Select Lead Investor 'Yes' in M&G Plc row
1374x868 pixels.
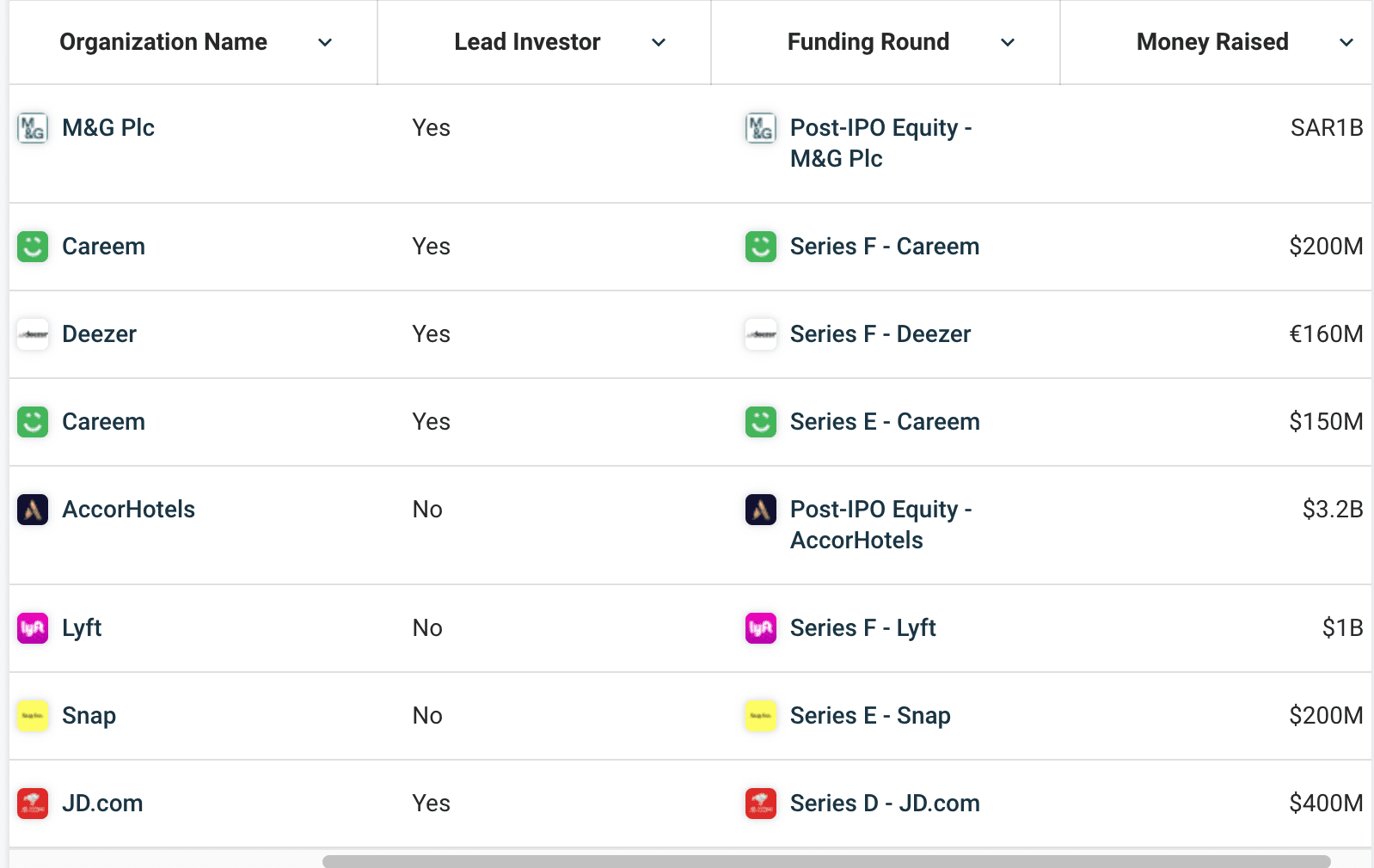pos(431,128)
